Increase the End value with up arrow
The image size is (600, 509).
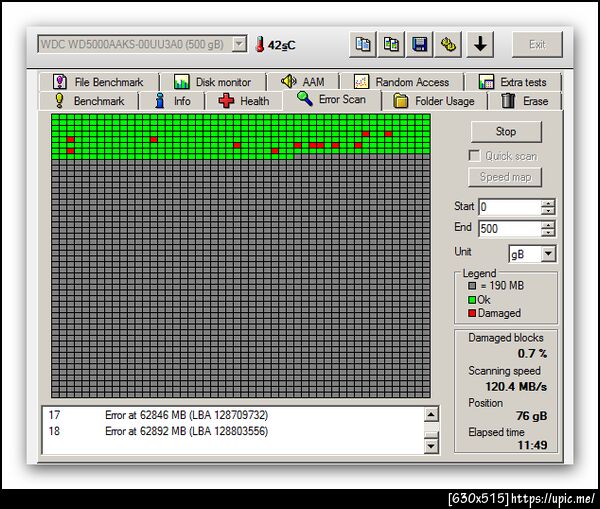tap(548, 225)
